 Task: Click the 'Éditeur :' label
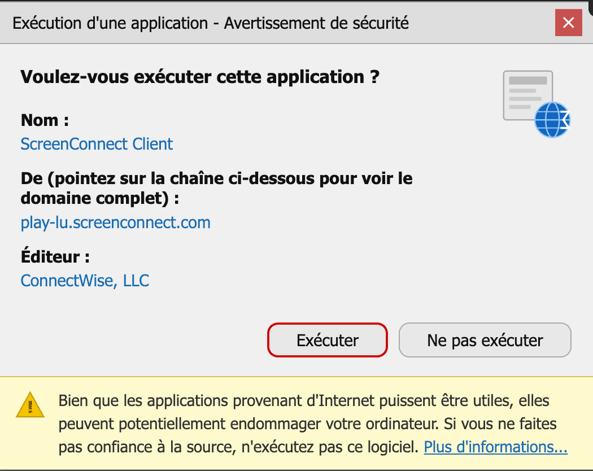click(x=55, y=256)
